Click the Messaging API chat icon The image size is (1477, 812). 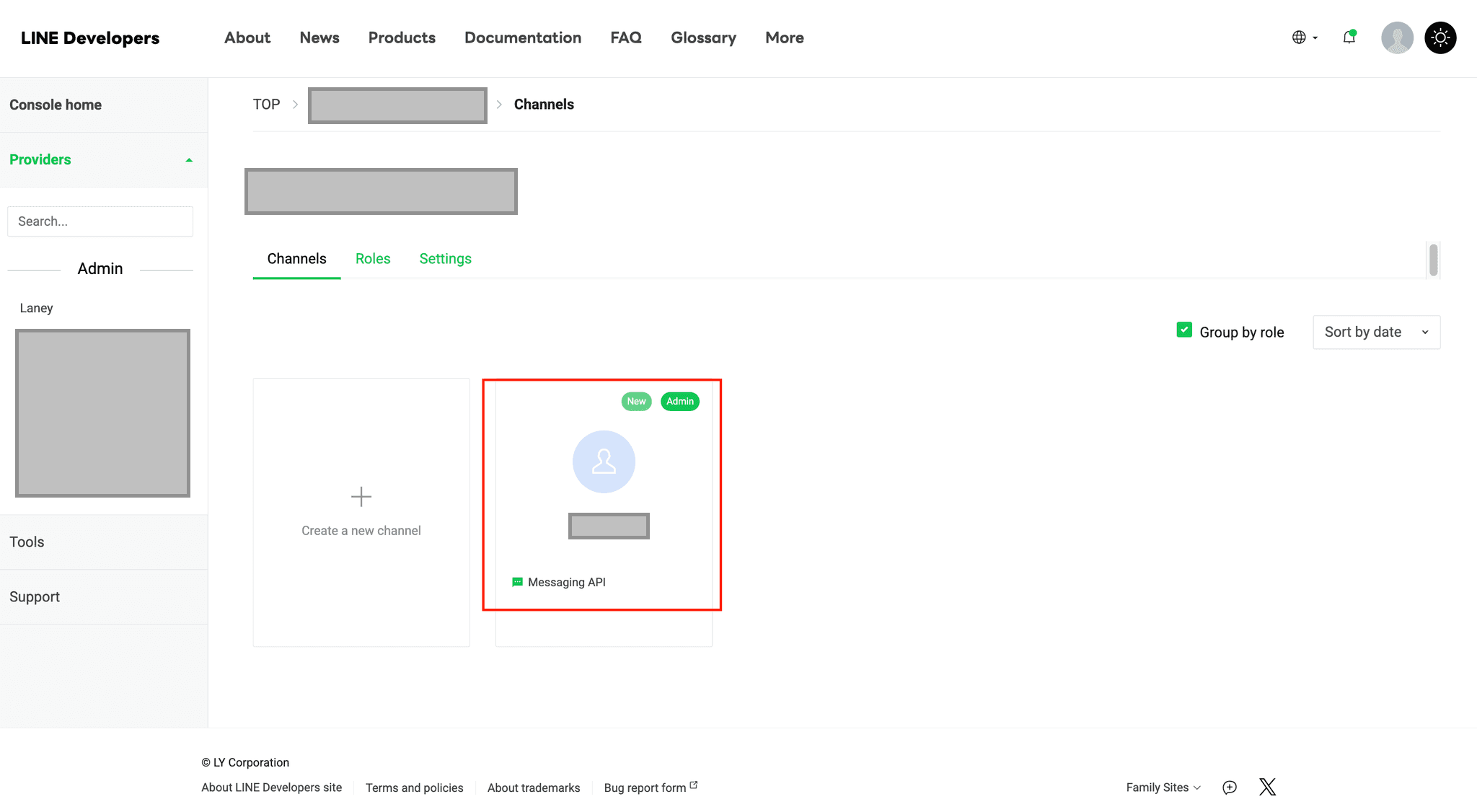[517, 582]
